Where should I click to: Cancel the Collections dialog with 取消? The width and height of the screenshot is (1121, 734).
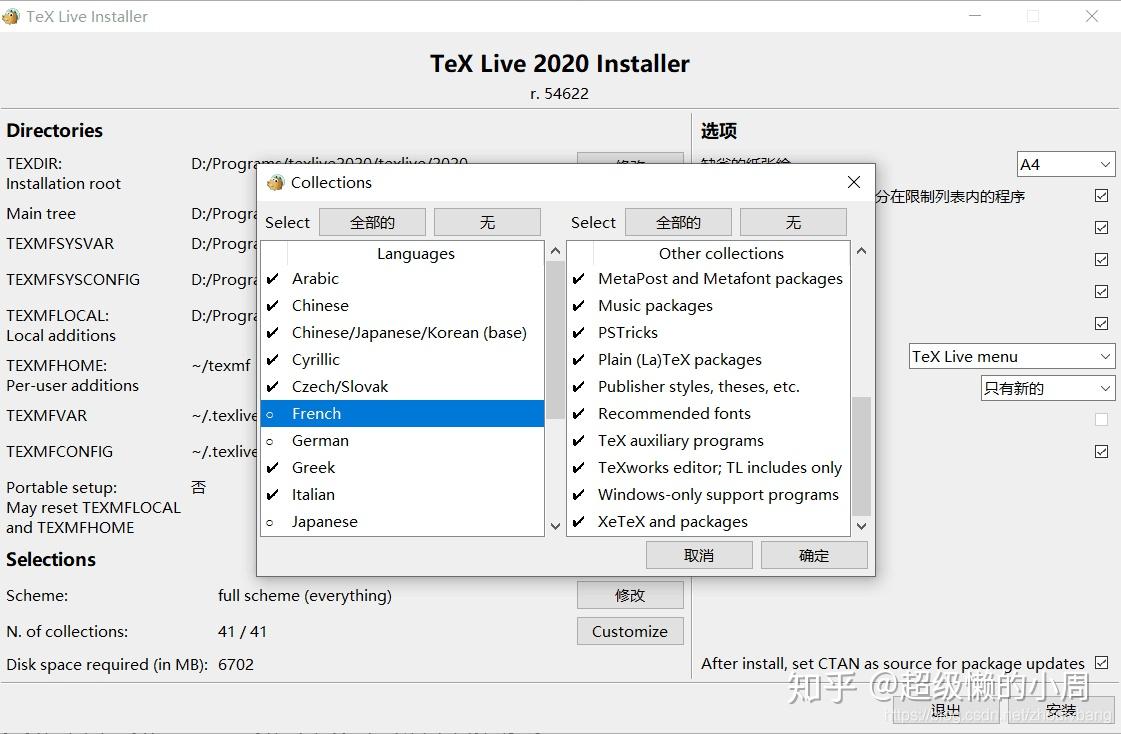pos(699,554)
